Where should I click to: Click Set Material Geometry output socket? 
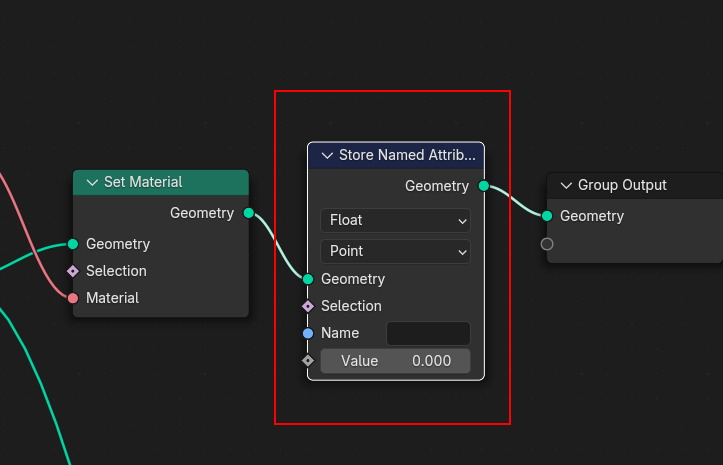tap(249, 213)
